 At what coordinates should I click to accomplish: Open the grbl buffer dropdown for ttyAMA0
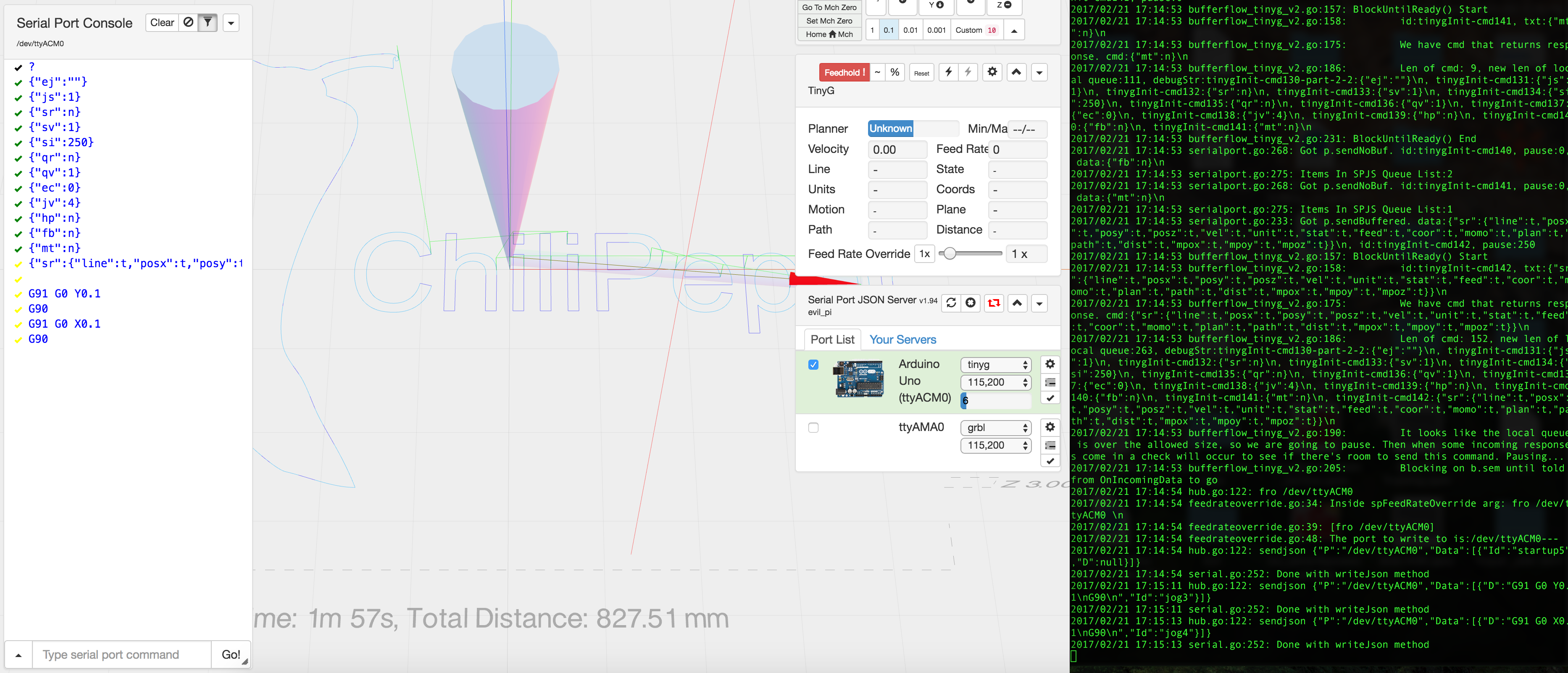tap(996, 428)
